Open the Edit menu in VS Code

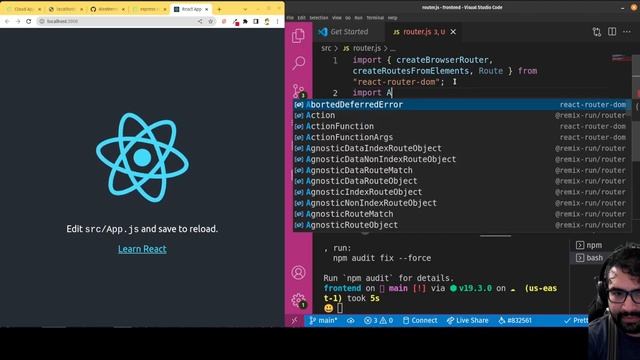click(x=302, y=18)
